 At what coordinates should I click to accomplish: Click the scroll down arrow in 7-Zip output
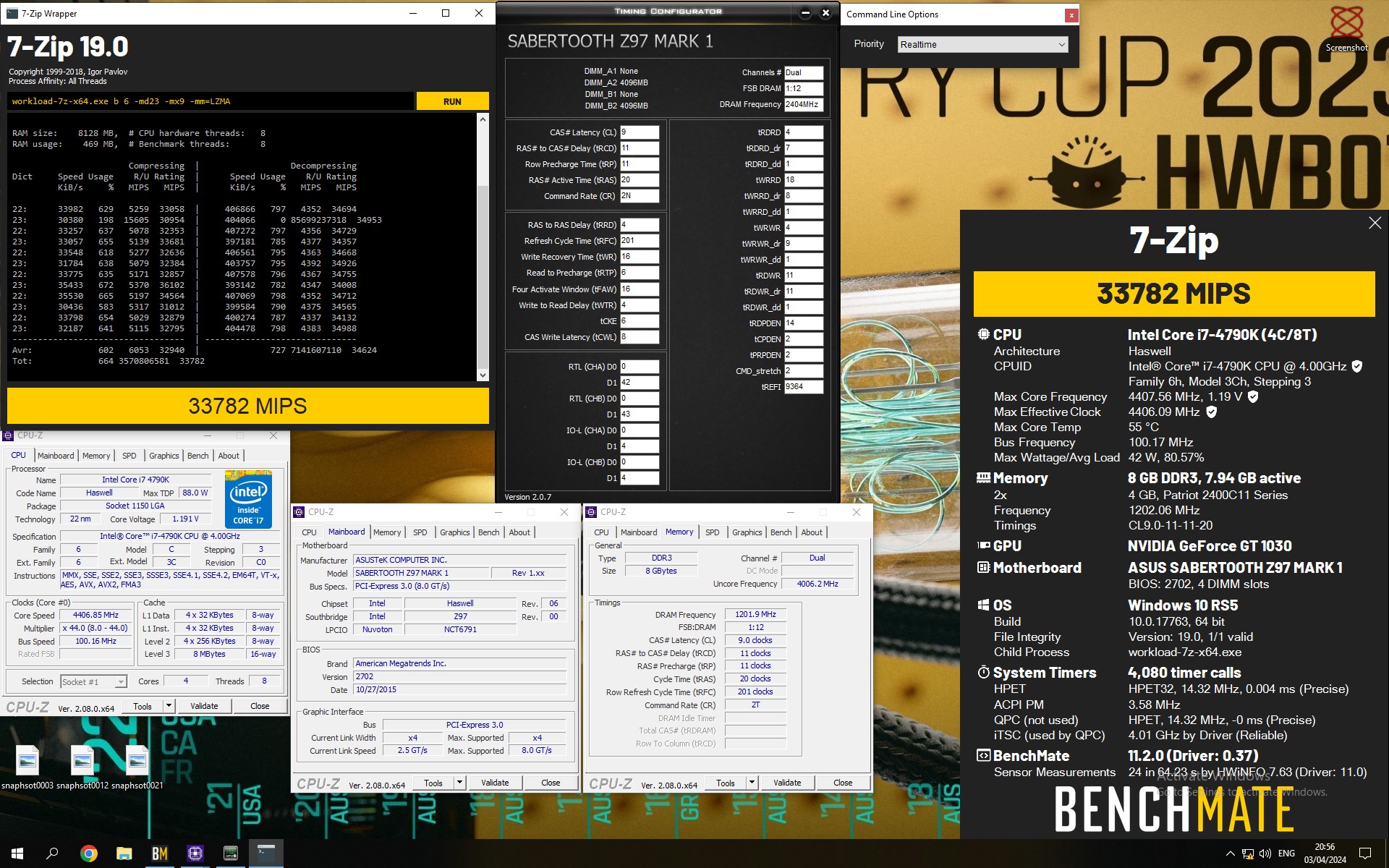(x=483, y=375)
